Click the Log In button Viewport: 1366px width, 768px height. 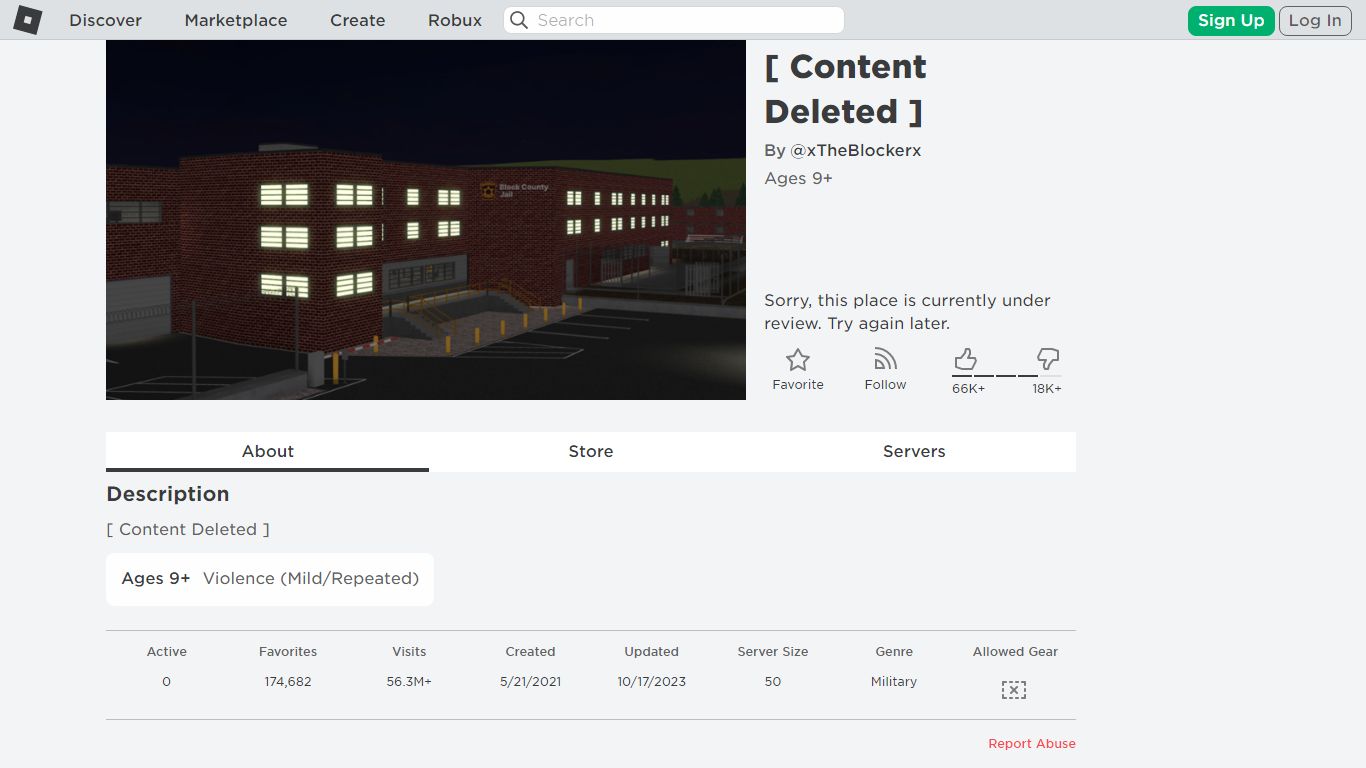[x=1315, y=20]
